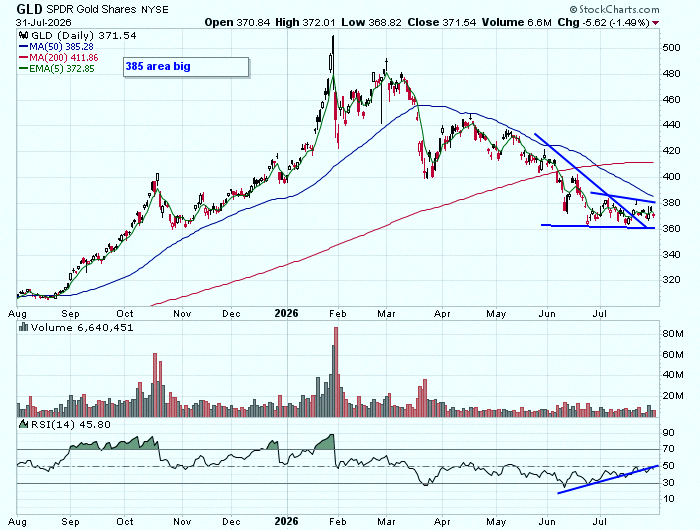Click the 60M volume axis label

673,355
